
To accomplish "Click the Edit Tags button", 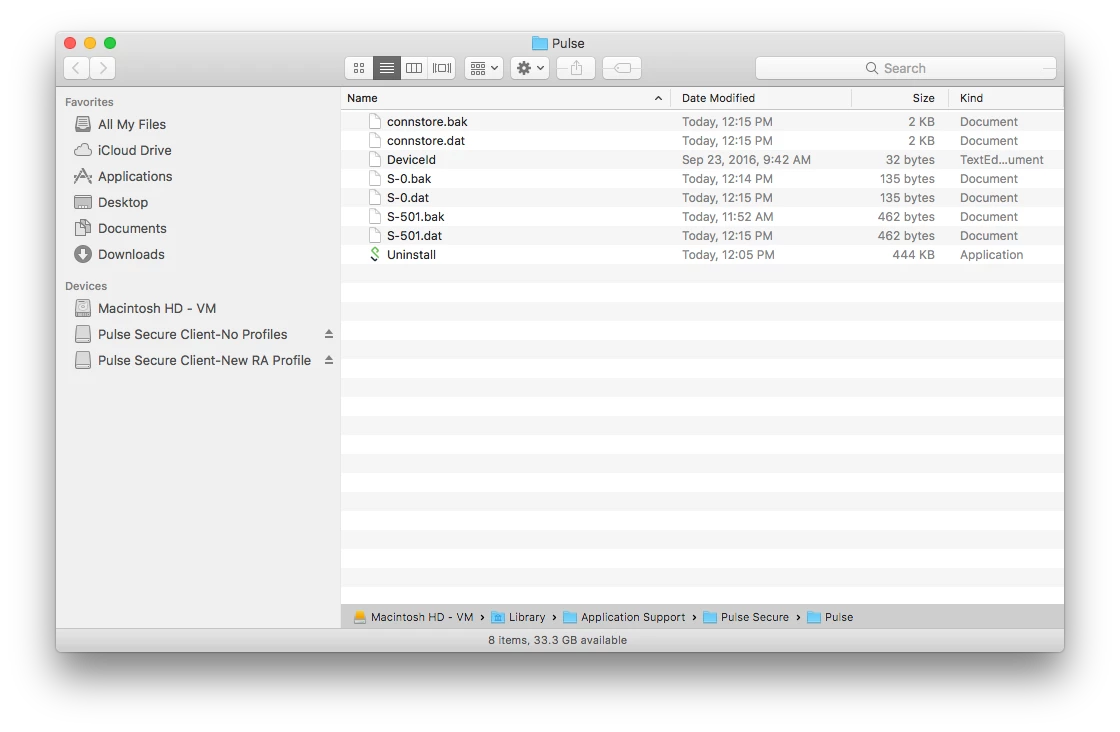I will pos(621,68).
